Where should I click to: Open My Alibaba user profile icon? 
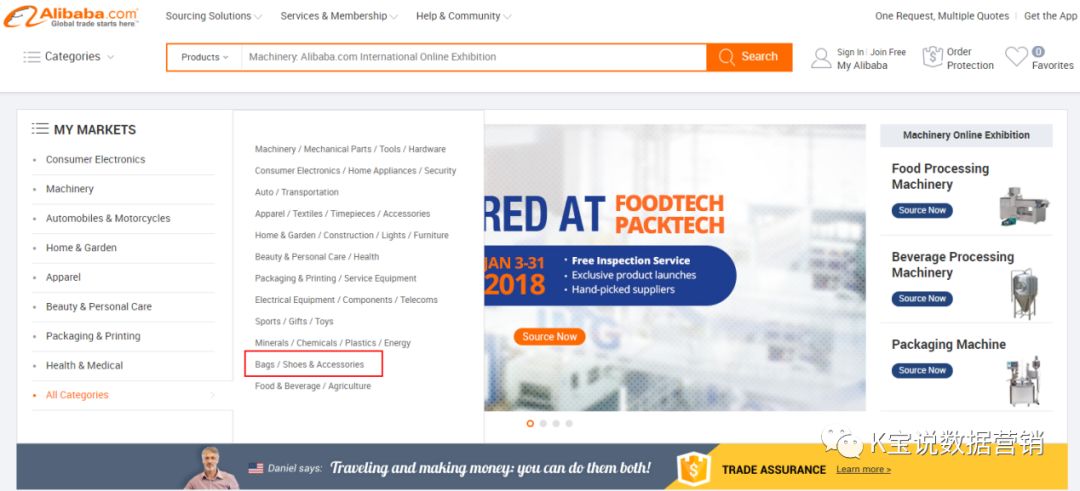point(821,58)
